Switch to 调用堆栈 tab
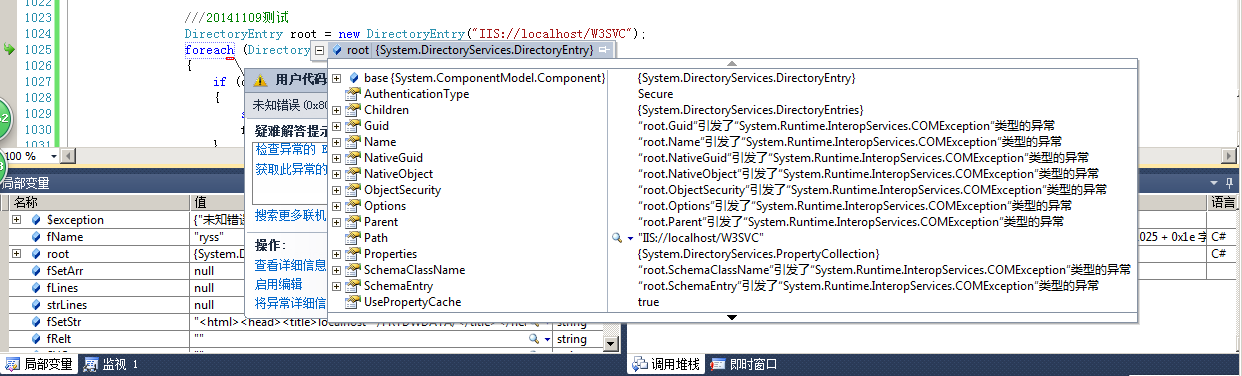This screenshot has width=1242, height=376. click(669, 364)
